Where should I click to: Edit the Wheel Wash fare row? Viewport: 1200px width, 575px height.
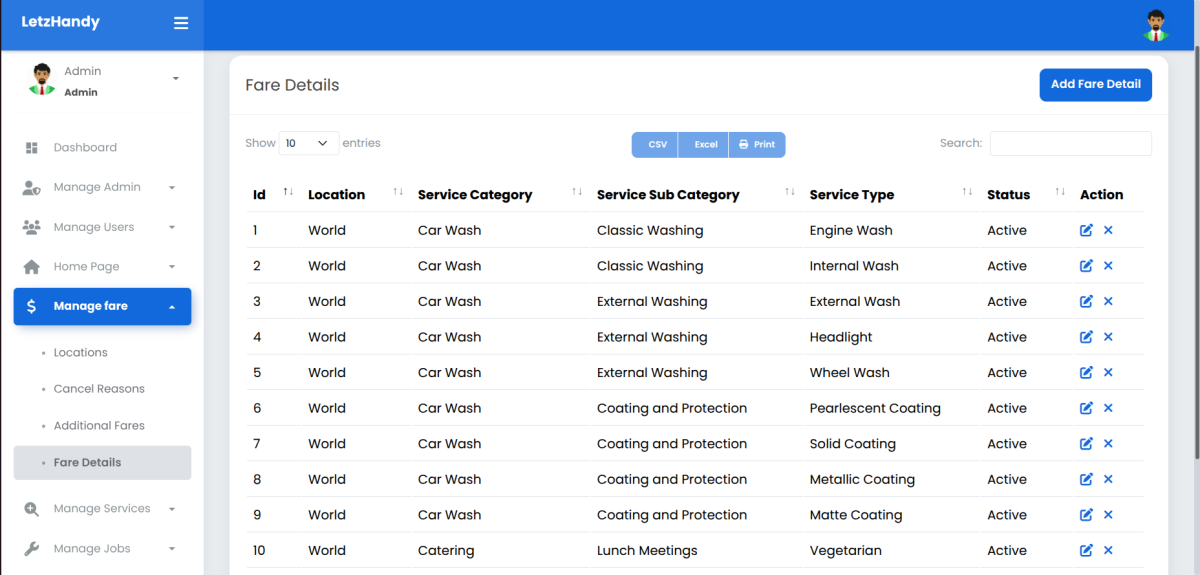[1086, 372]
